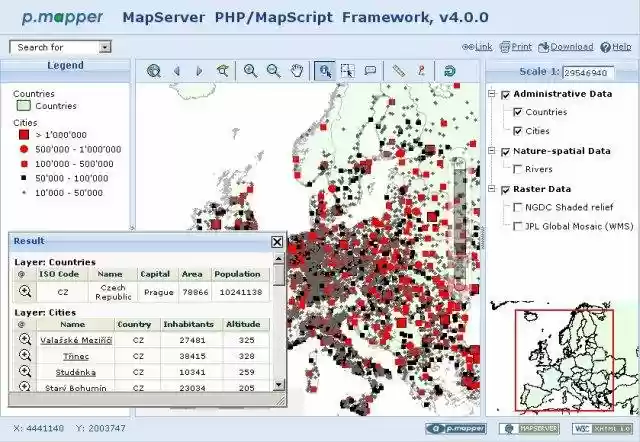Click the Countries legend green swatch
Image resolution: width=640 pixels, height=442 pixels.
click(23, 106)
